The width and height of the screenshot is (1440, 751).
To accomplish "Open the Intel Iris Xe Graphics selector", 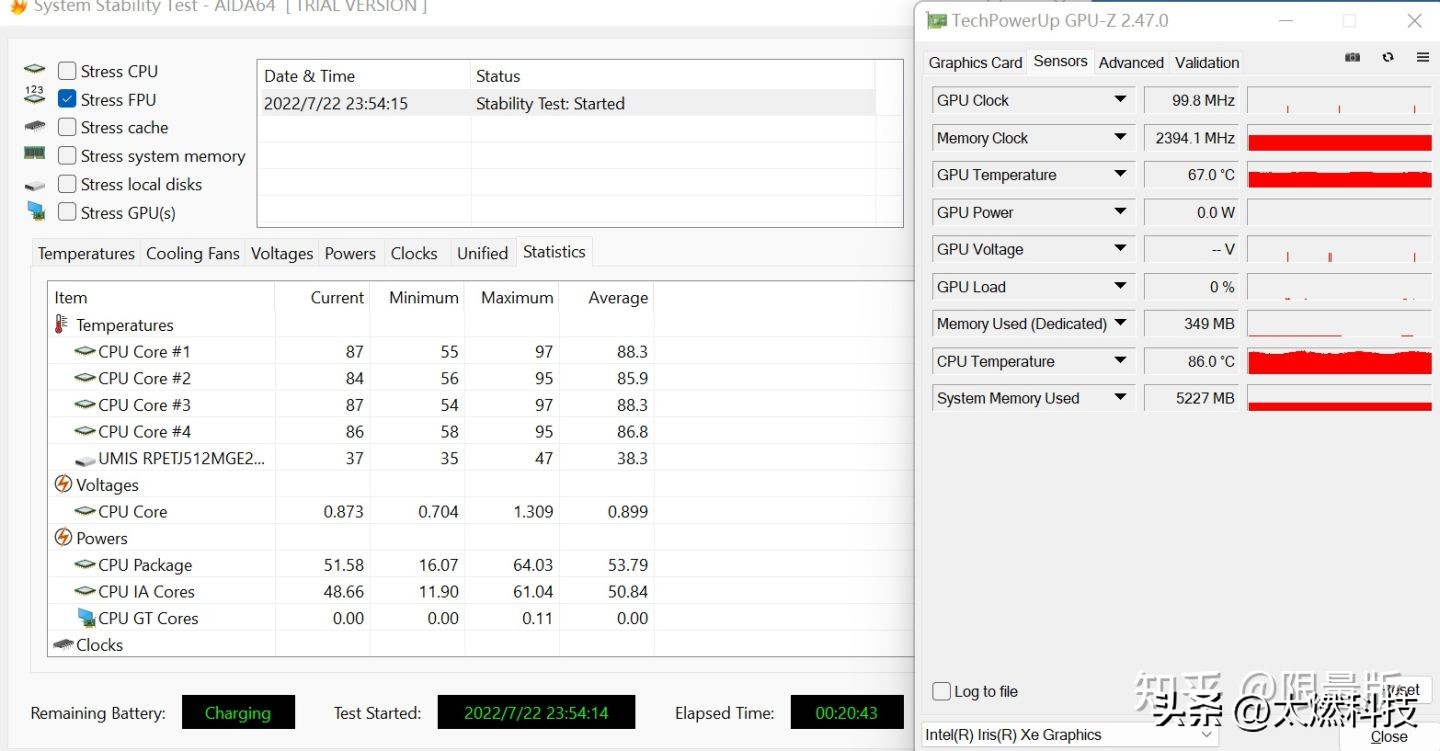I will (x=1069, y=735).
